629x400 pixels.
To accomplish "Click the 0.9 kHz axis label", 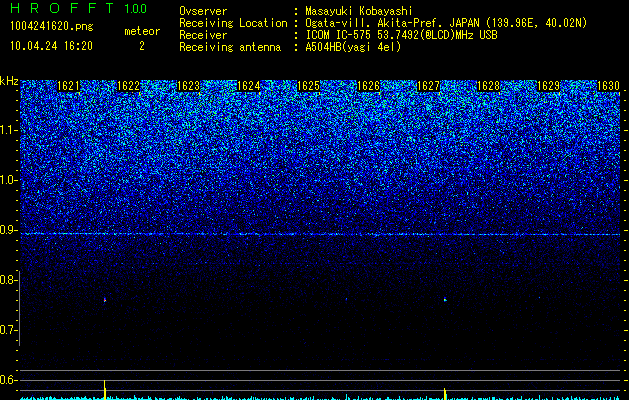I will point(8,230).
